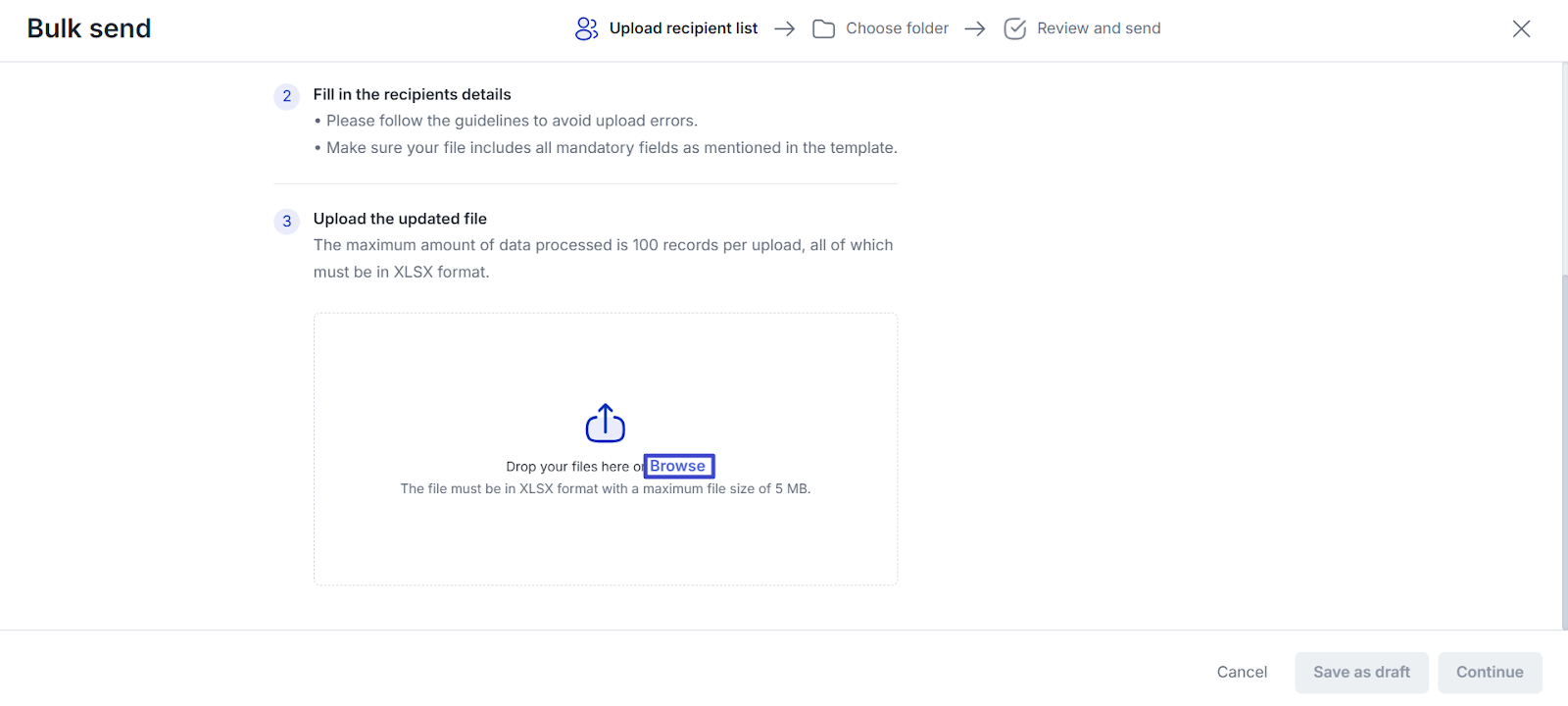Click Save as draft
This screenshot has width=1568, height=706.
point(1361,672)
